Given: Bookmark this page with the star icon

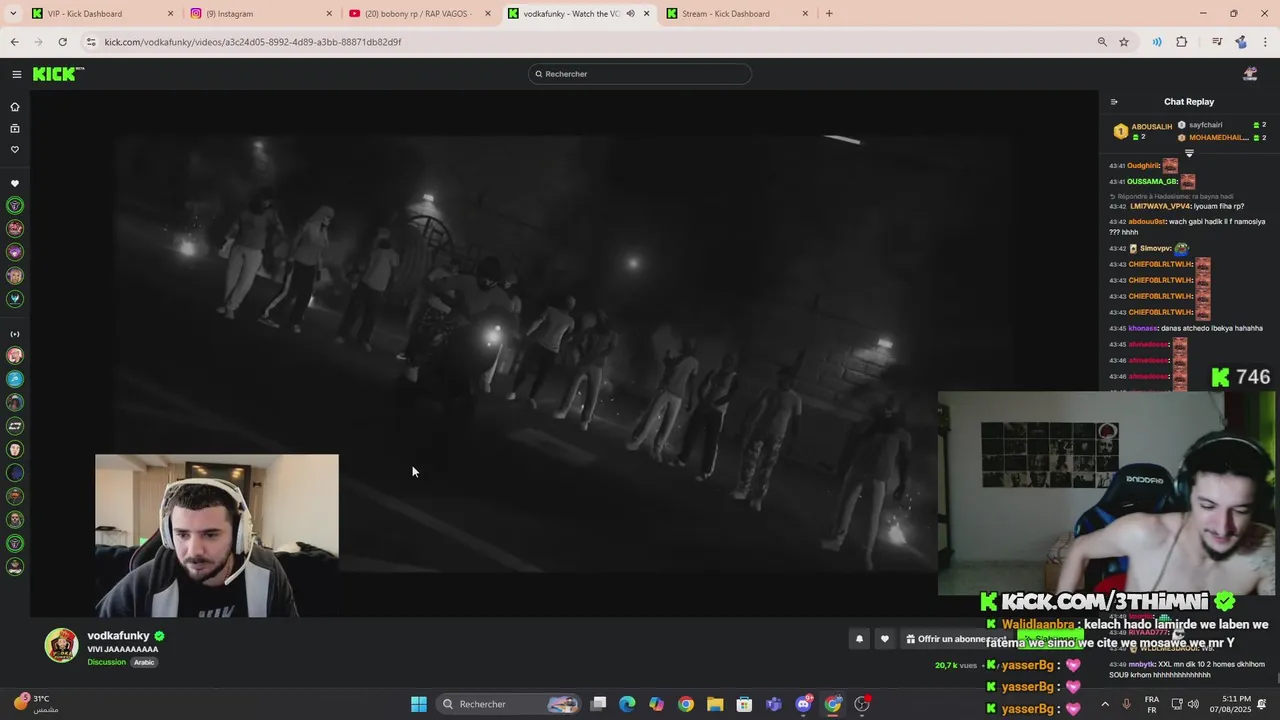Looking at the screenshot, I should pyautogui.click(x=1124, y=42).
